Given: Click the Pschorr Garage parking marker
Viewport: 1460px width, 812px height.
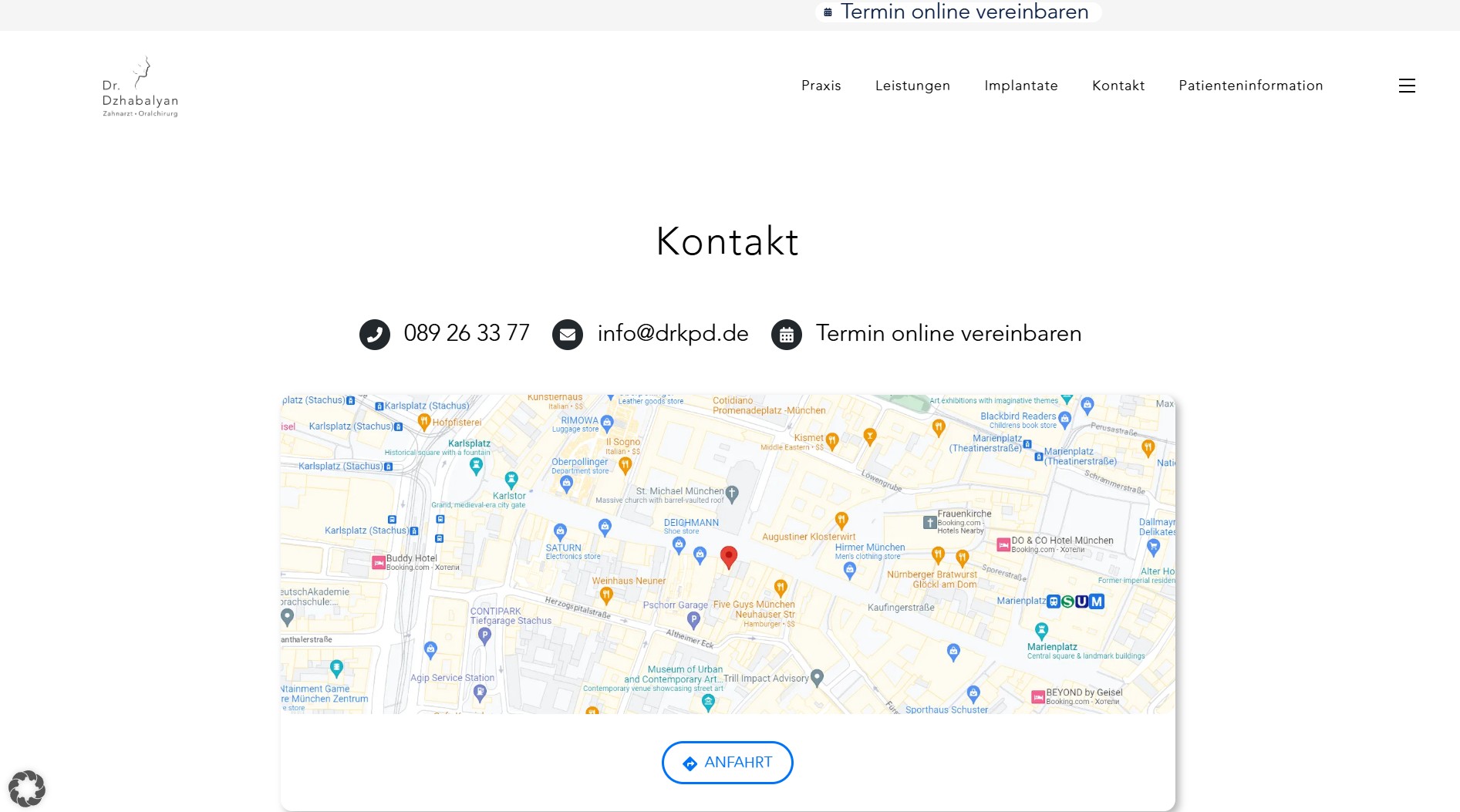Looking at the screenshot, I should pyautogui.click(x=693, y=619).
